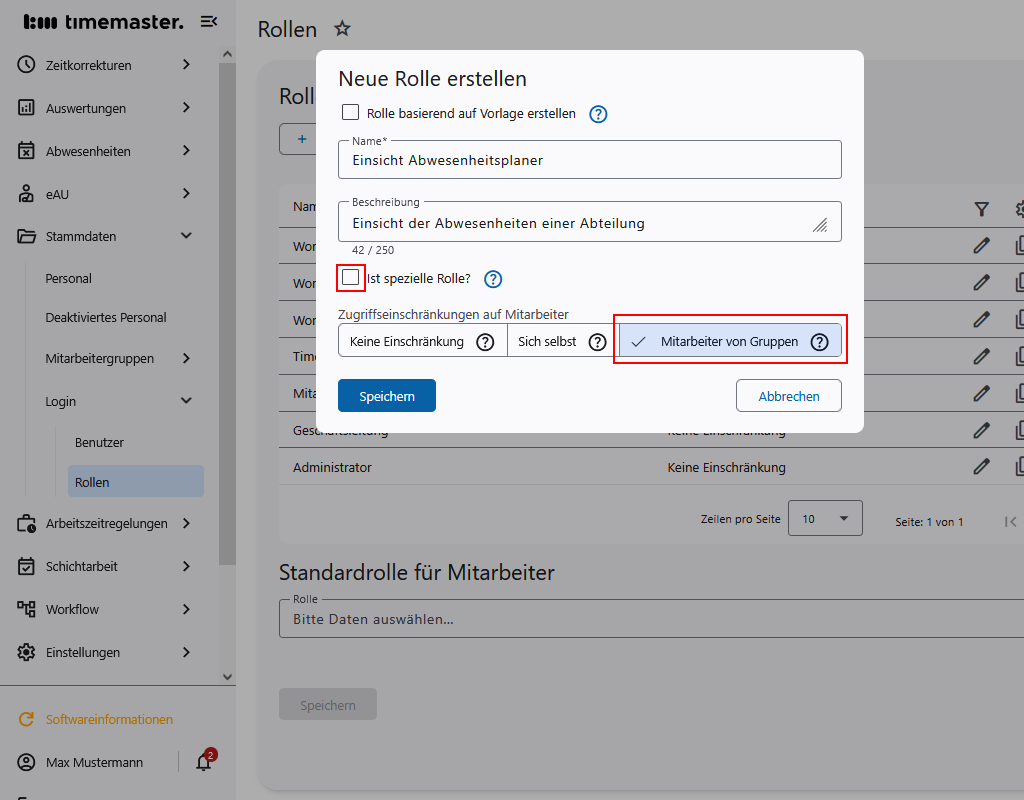Click the notification bell with two alerts
1024x800 pixels.
point(204,762)
